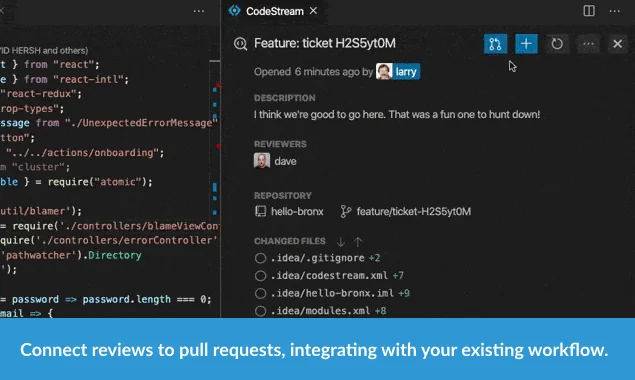Click the code line importing "react-intl"

tap(65, 79)
